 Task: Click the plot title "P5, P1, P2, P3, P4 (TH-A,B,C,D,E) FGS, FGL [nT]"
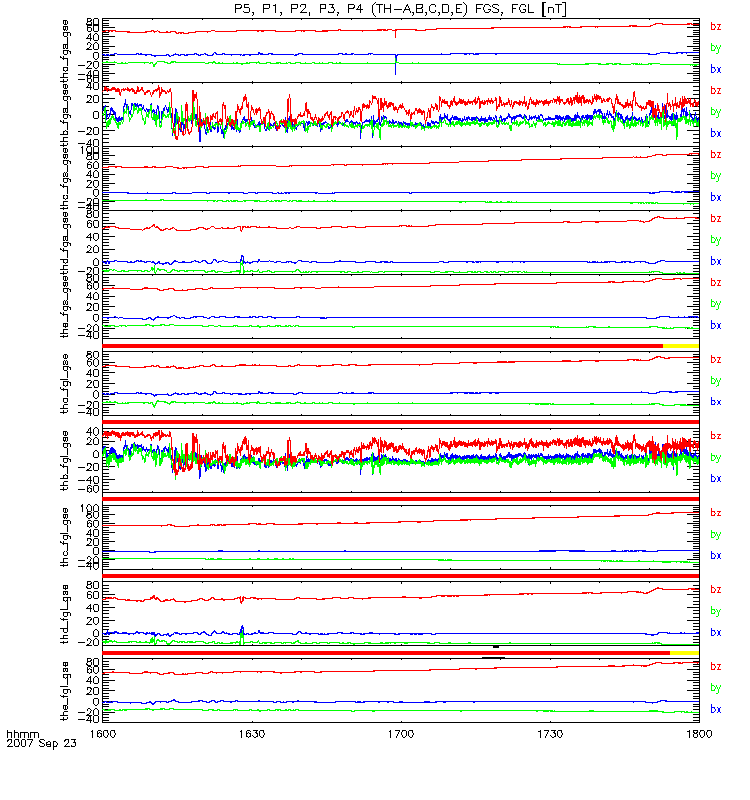pyautogui.click(x=400, y=9)
